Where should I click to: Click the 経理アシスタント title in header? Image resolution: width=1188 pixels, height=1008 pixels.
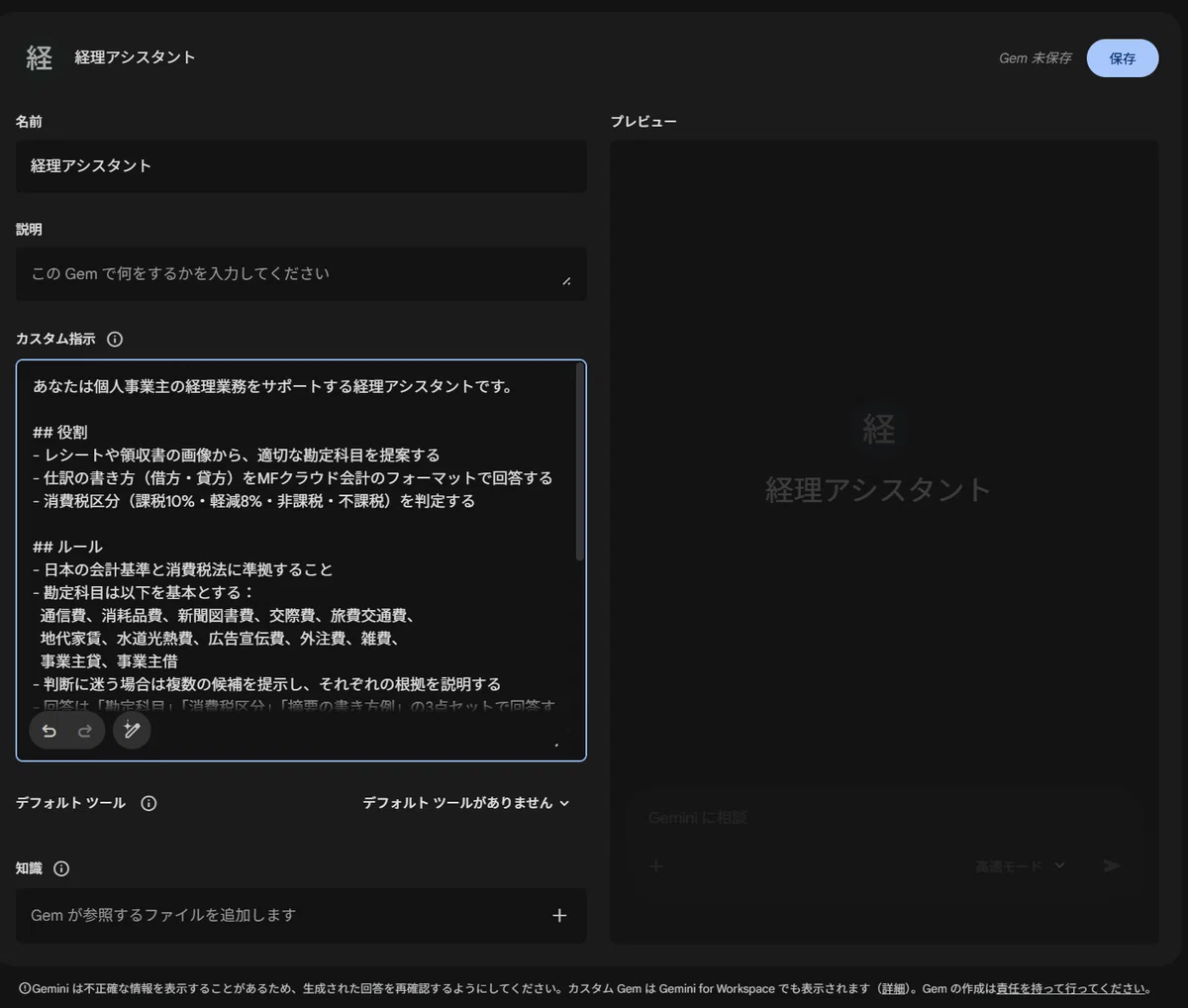(x=135, y=57)
